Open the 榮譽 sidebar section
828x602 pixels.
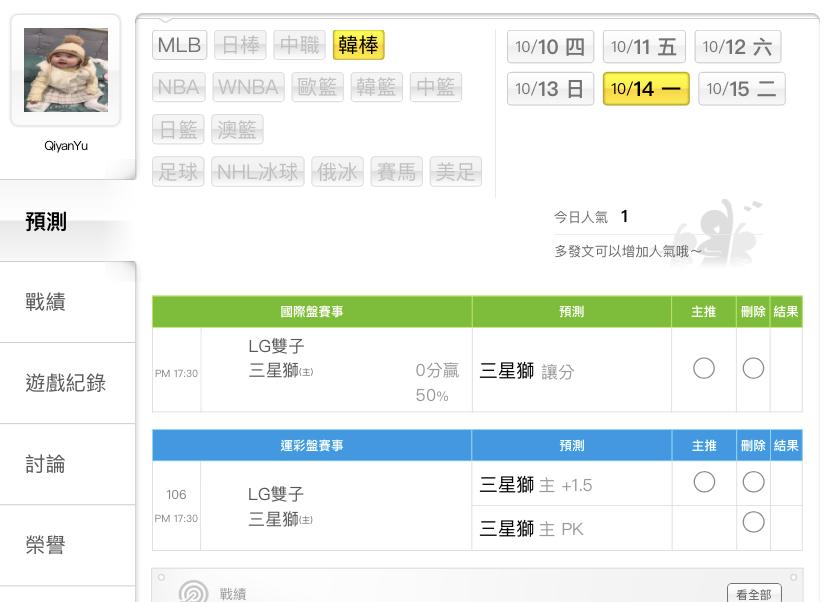tap(47, 545)
